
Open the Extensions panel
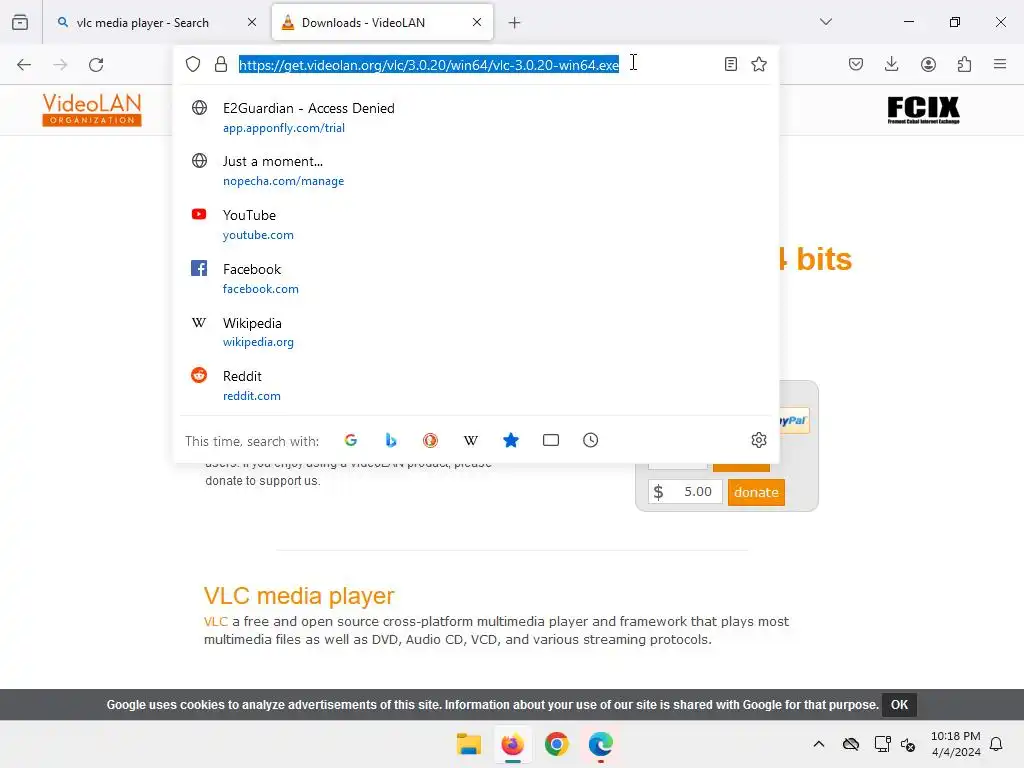(x=964, y=64)
